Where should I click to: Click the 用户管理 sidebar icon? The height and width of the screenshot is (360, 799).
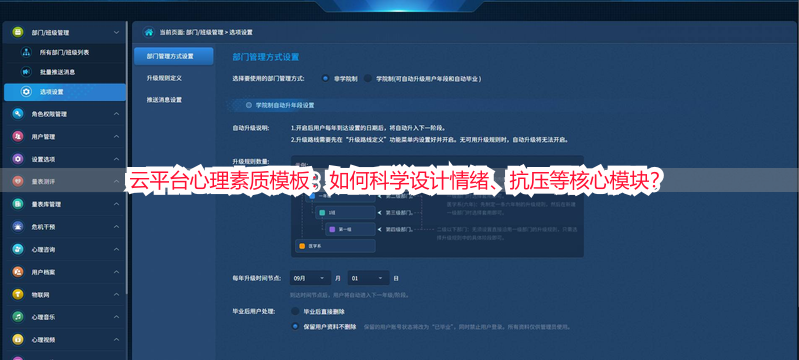[18, 136]
